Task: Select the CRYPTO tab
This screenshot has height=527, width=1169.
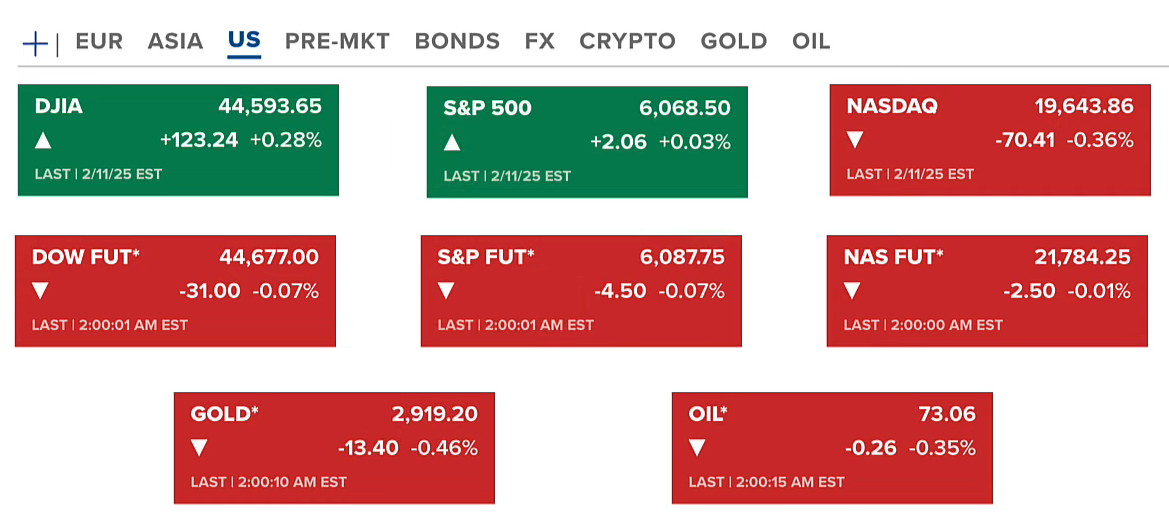Action: tap(627, 41)
